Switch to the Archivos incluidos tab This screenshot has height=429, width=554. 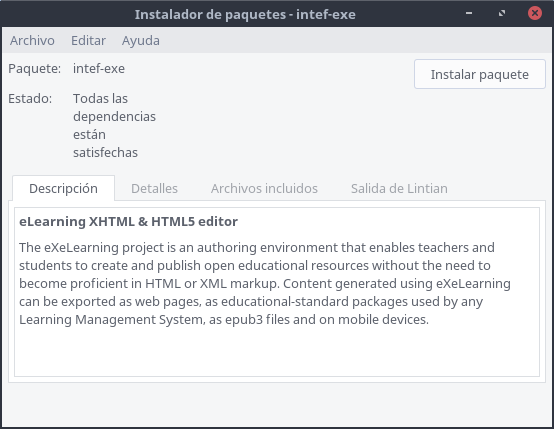click(x=264, y=188)
